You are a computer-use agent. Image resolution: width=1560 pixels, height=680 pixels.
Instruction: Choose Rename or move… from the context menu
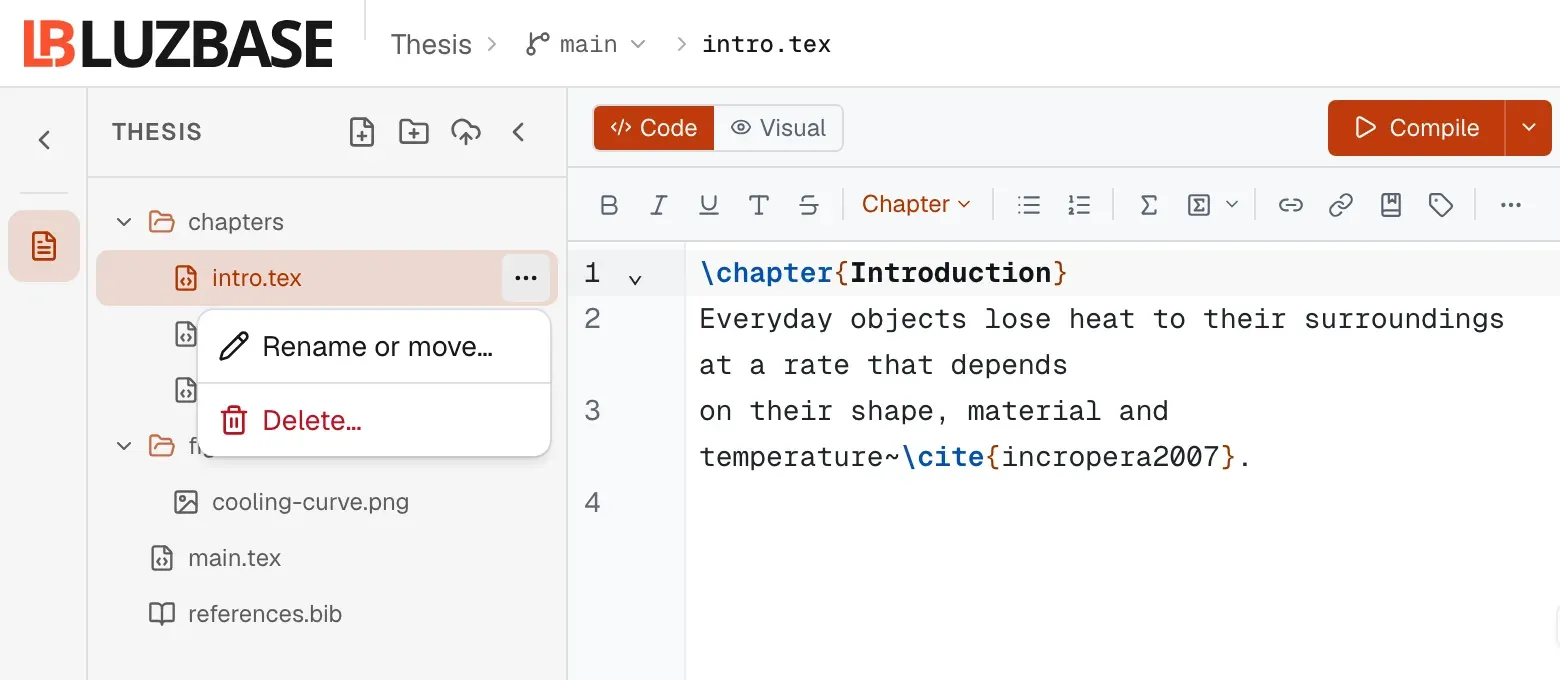pos(374,347)
